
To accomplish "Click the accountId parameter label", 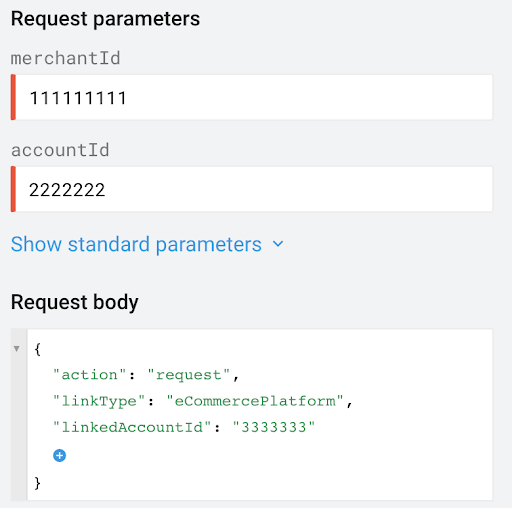I will pos(60,150).
